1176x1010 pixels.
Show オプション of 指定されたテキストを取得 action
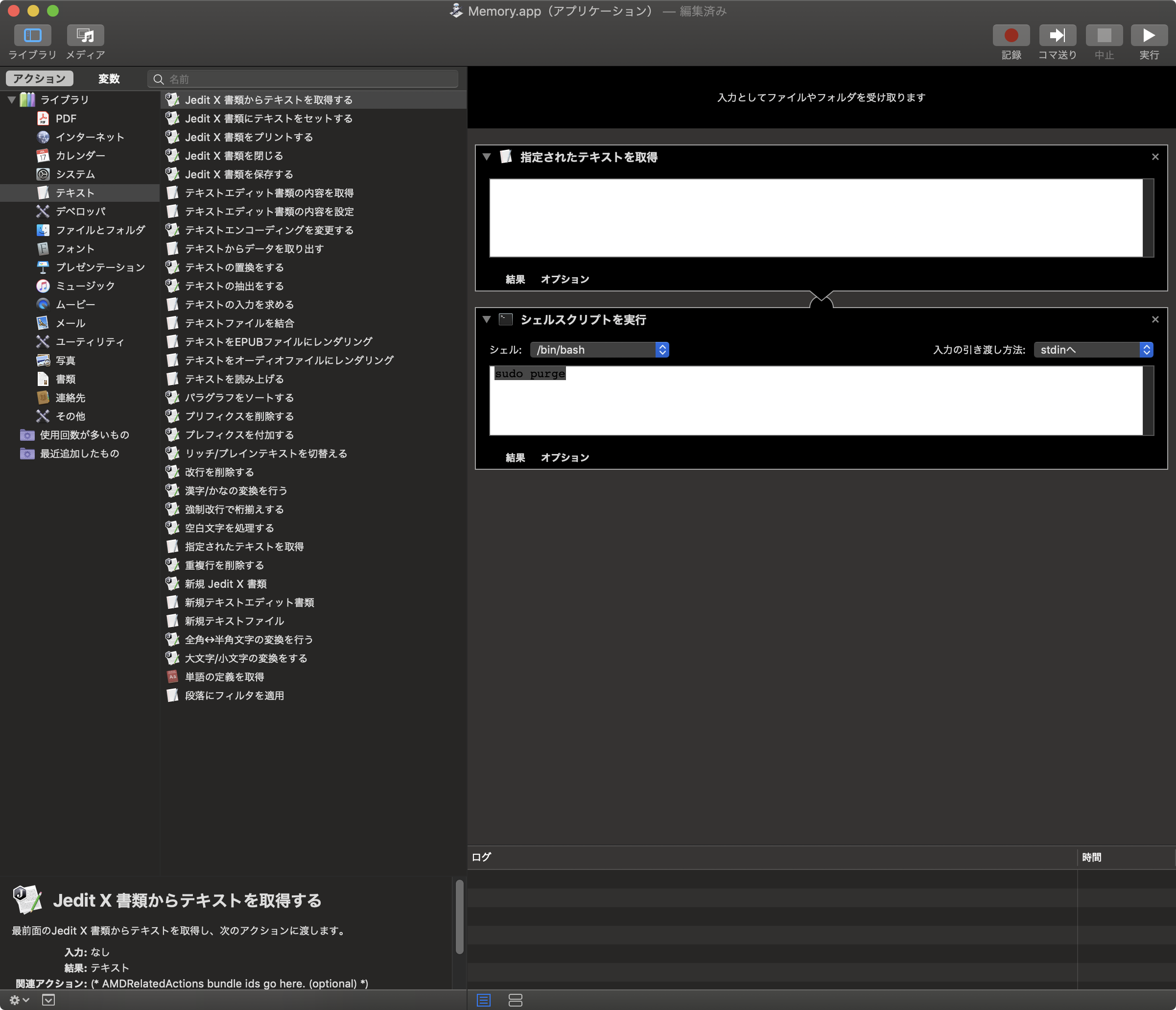[x=564, y=279]
